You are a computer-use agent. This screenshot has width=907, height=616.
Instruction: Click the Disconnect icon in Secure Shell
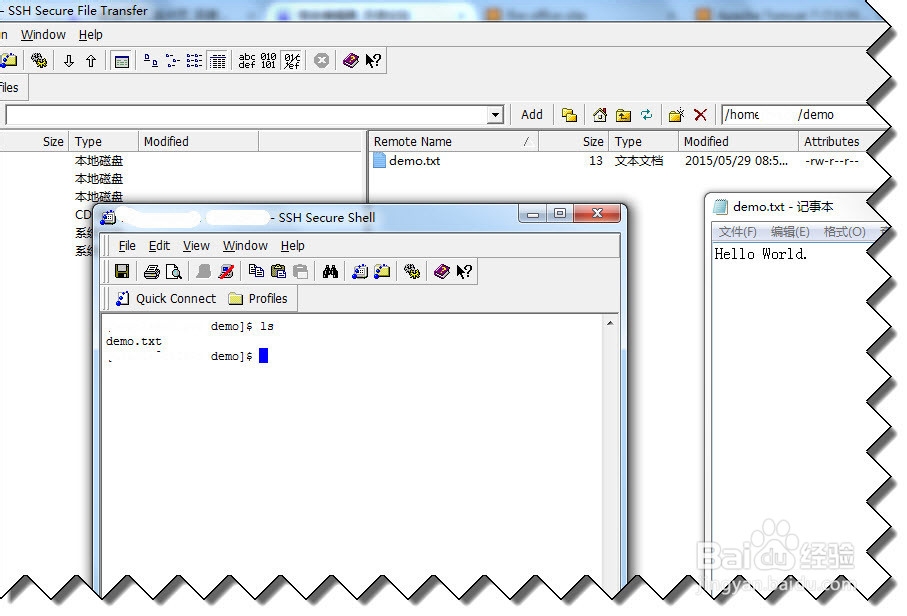[226, 271]
